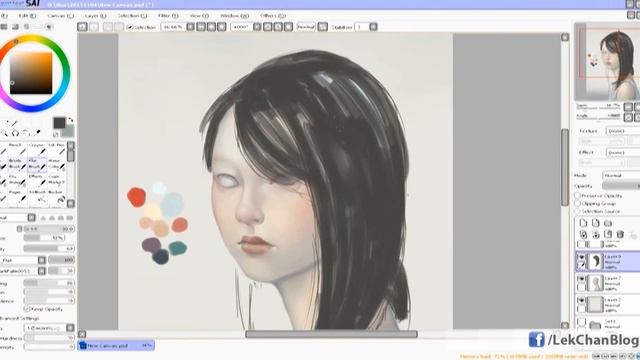Select the Paper brush tool
The height and width of the screenshot is (360, 640).
(17, 196)
